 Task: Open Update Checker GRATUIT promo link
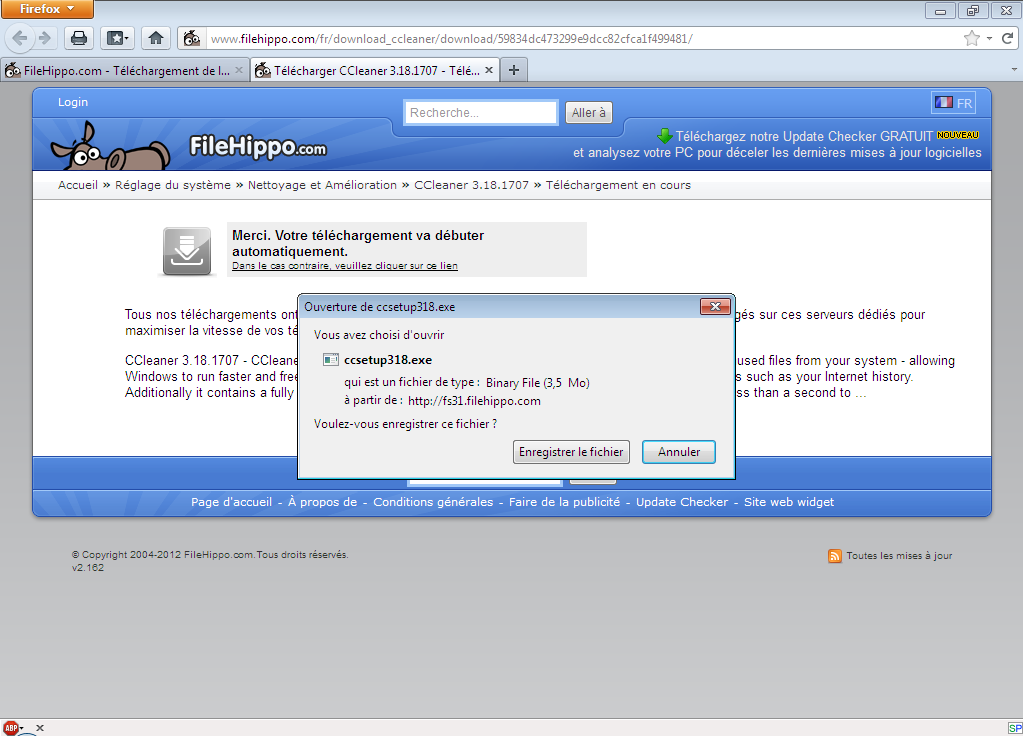coord(804,136)
